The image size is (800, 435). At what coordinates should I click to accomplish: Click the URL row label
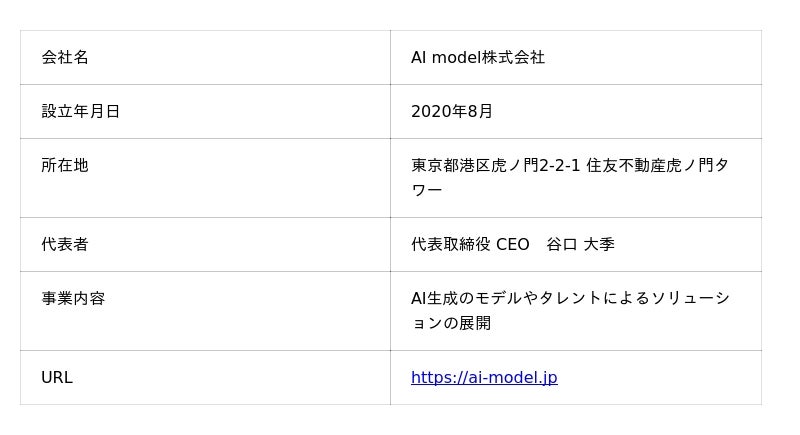[57, 378]
